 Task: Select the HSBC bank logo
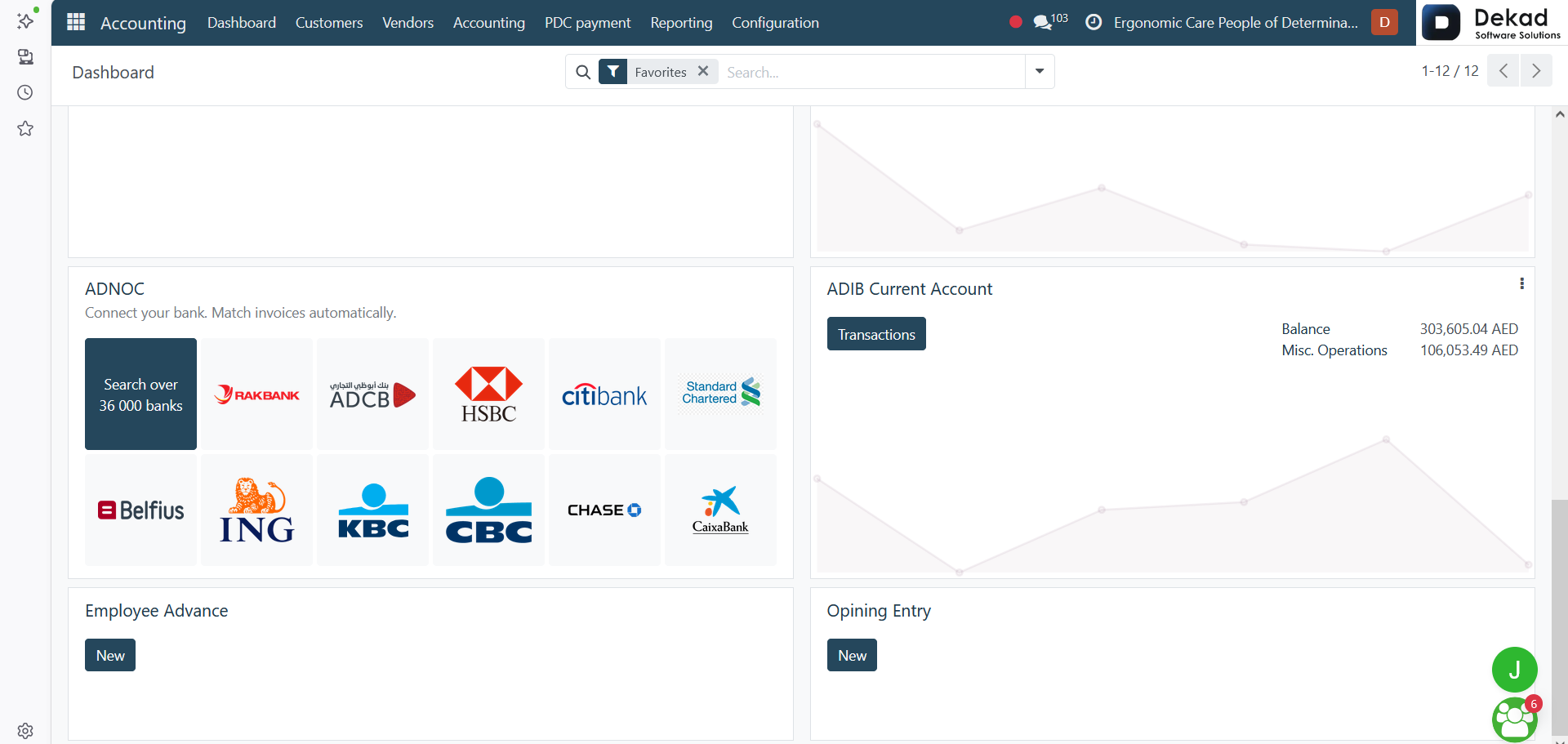pyautogui.click(x=488, y=394)
